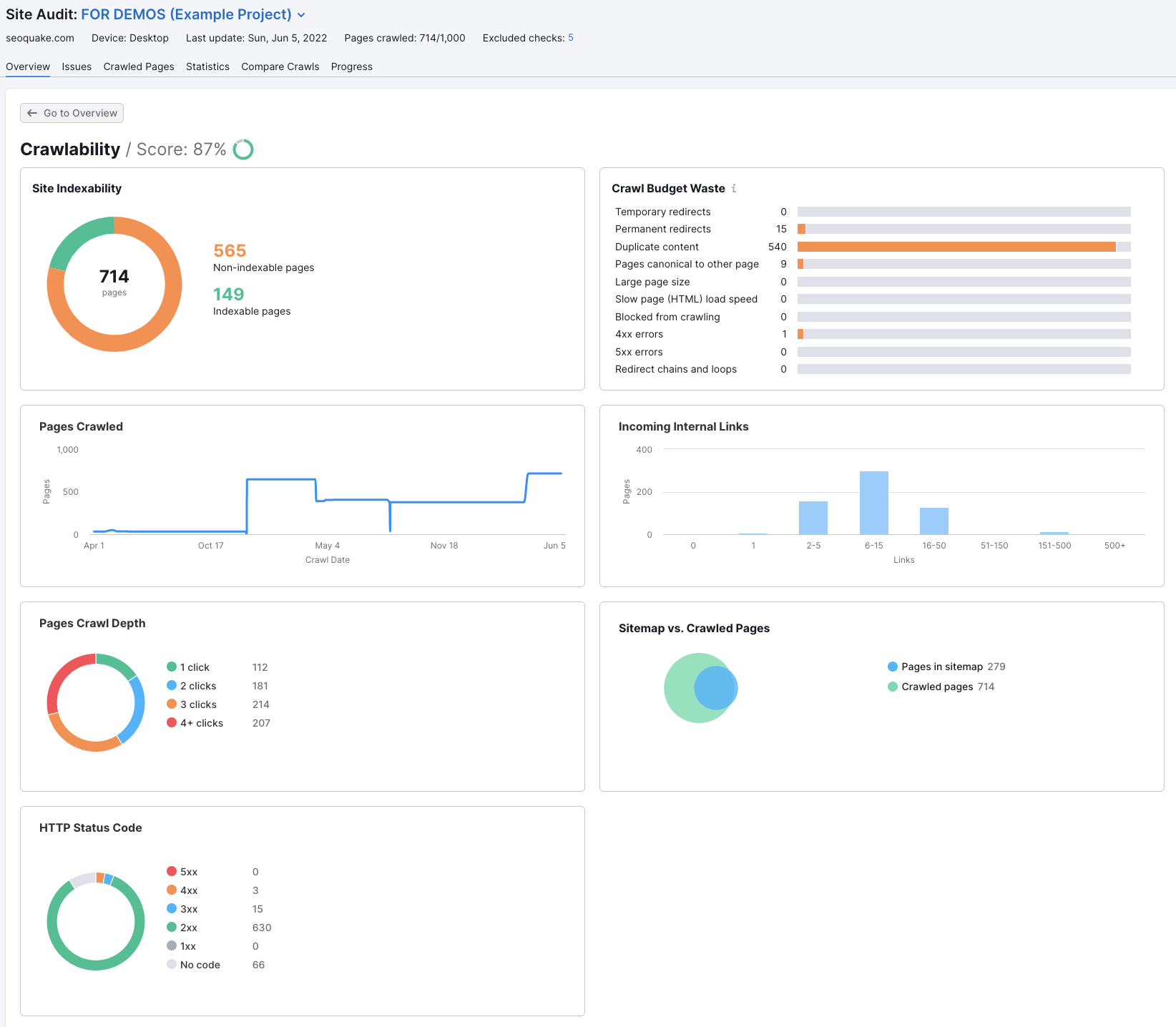The height and width of the screenshot is (1027, 1176).
Task: Click the blue Pages in sitemap legend dot
Action: click(x=892, y=666)
